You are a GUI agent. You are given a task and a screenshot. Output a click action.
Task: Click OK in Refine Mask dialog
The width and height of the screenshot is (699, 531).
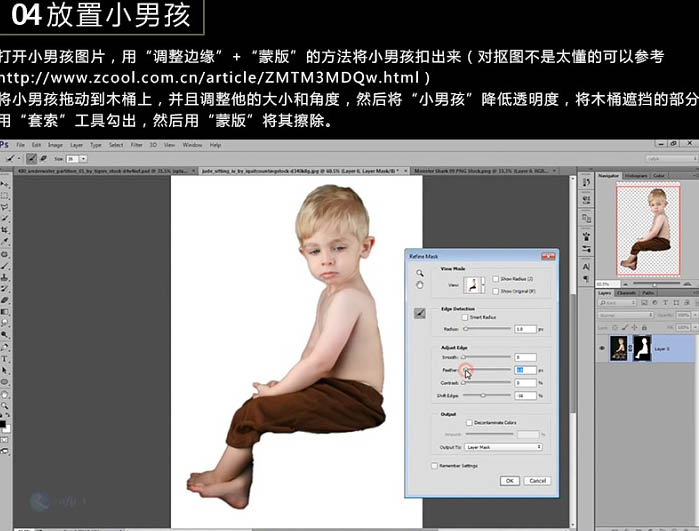point(510,481)
